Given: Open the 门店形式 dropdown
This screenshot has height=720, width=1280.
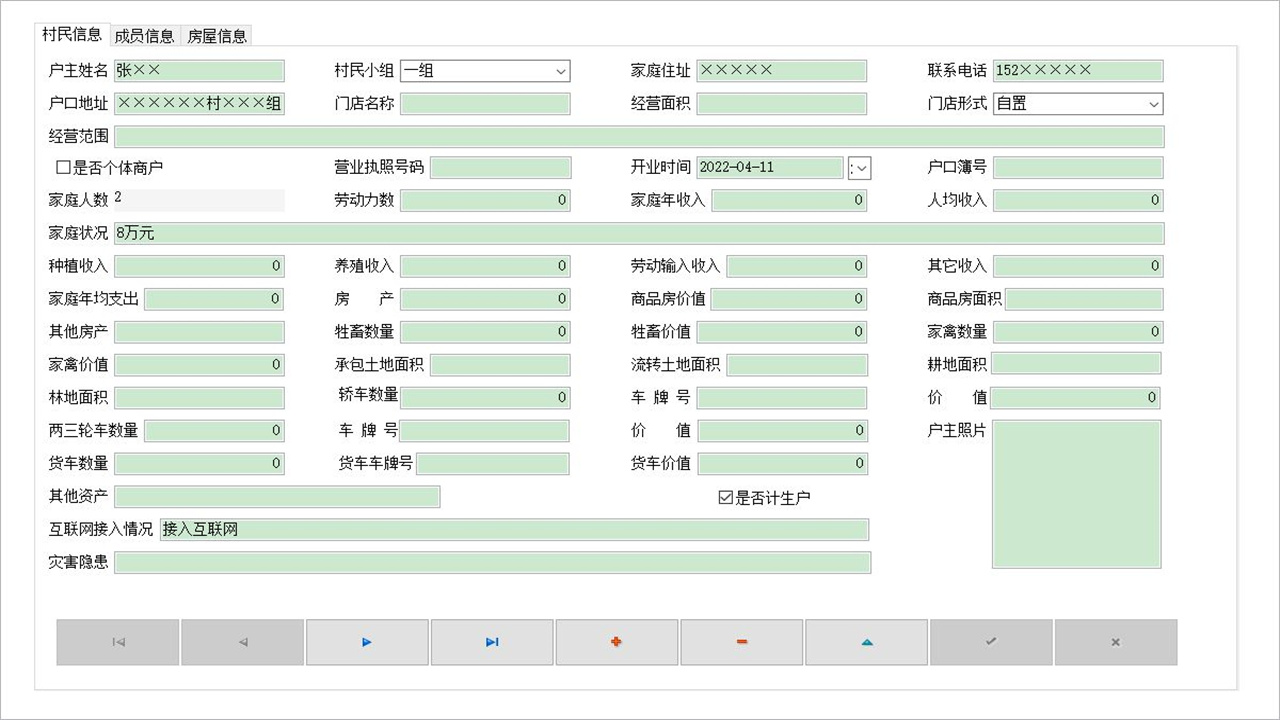Looking at the screenshot, I should point(1155,104).
